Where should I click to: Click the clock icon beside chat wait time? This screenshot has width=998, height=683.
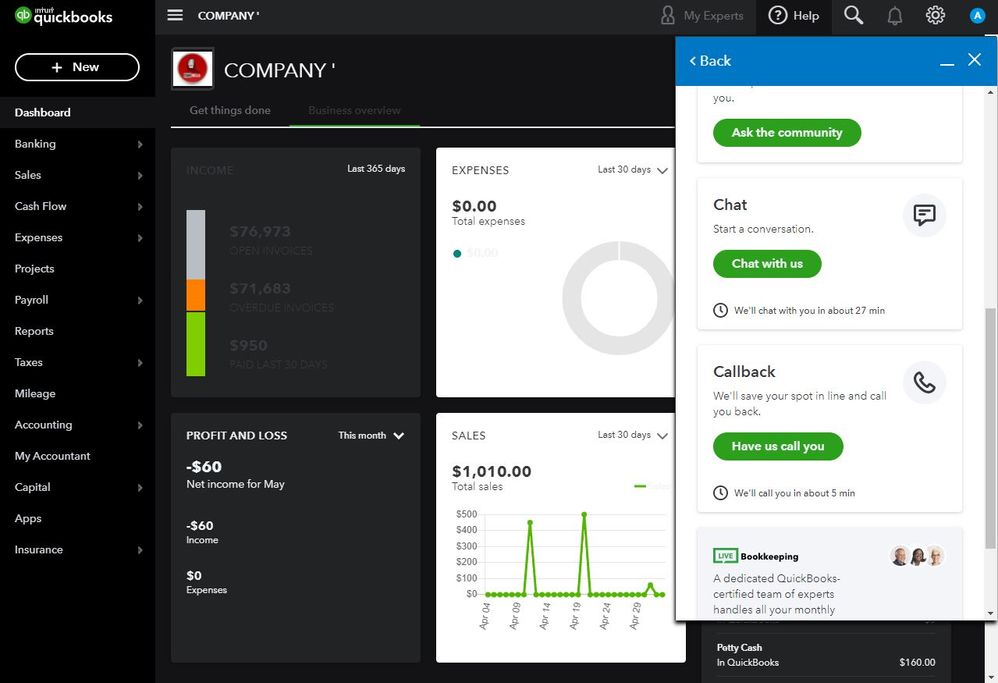click(720, 311)
